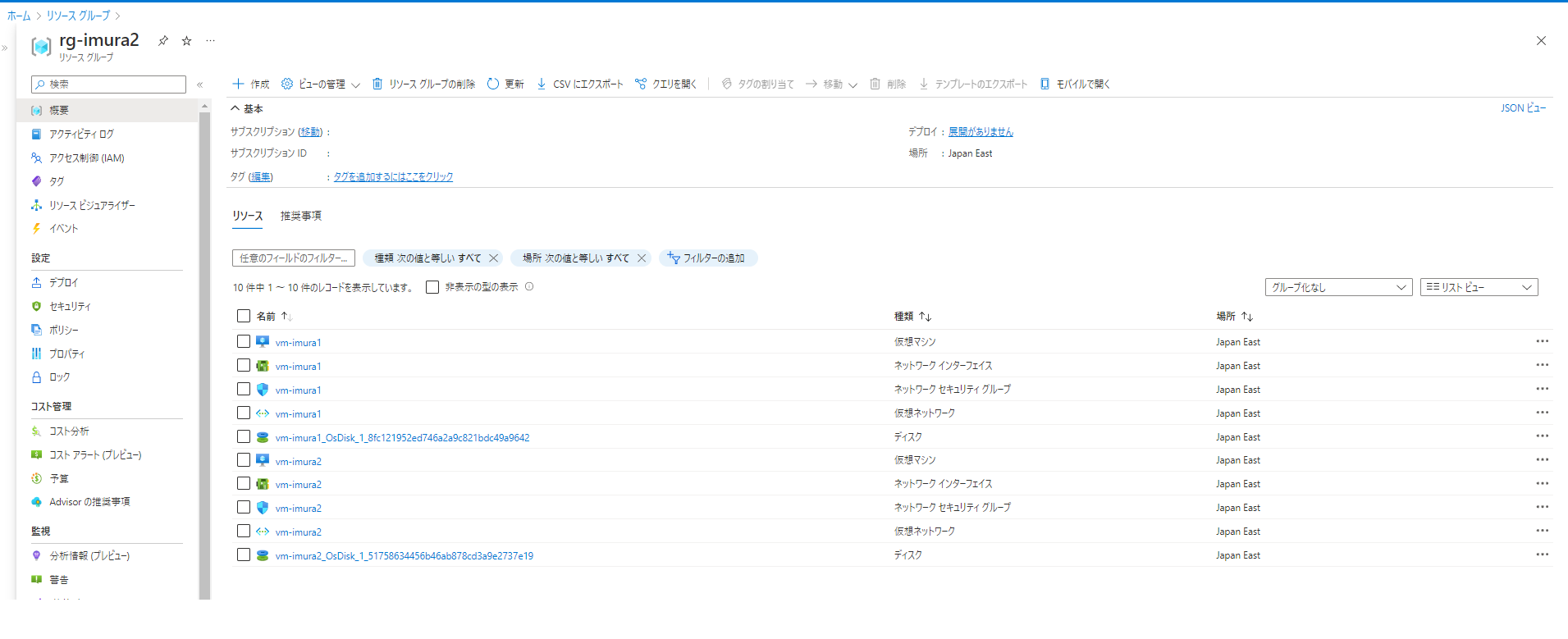The width and height of the screenshot is (1568, 639).
Task: Switch to the 推奨事項 tab
Action: (301, 216)
